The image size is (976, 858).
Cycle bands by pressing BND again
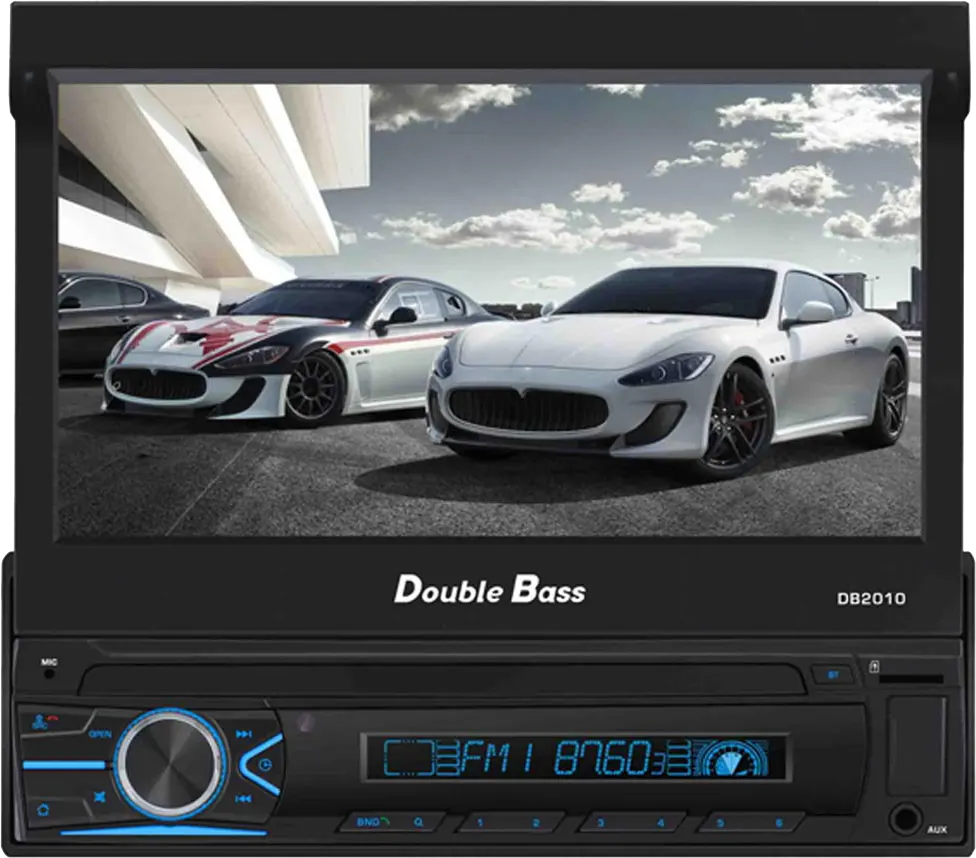369,821
